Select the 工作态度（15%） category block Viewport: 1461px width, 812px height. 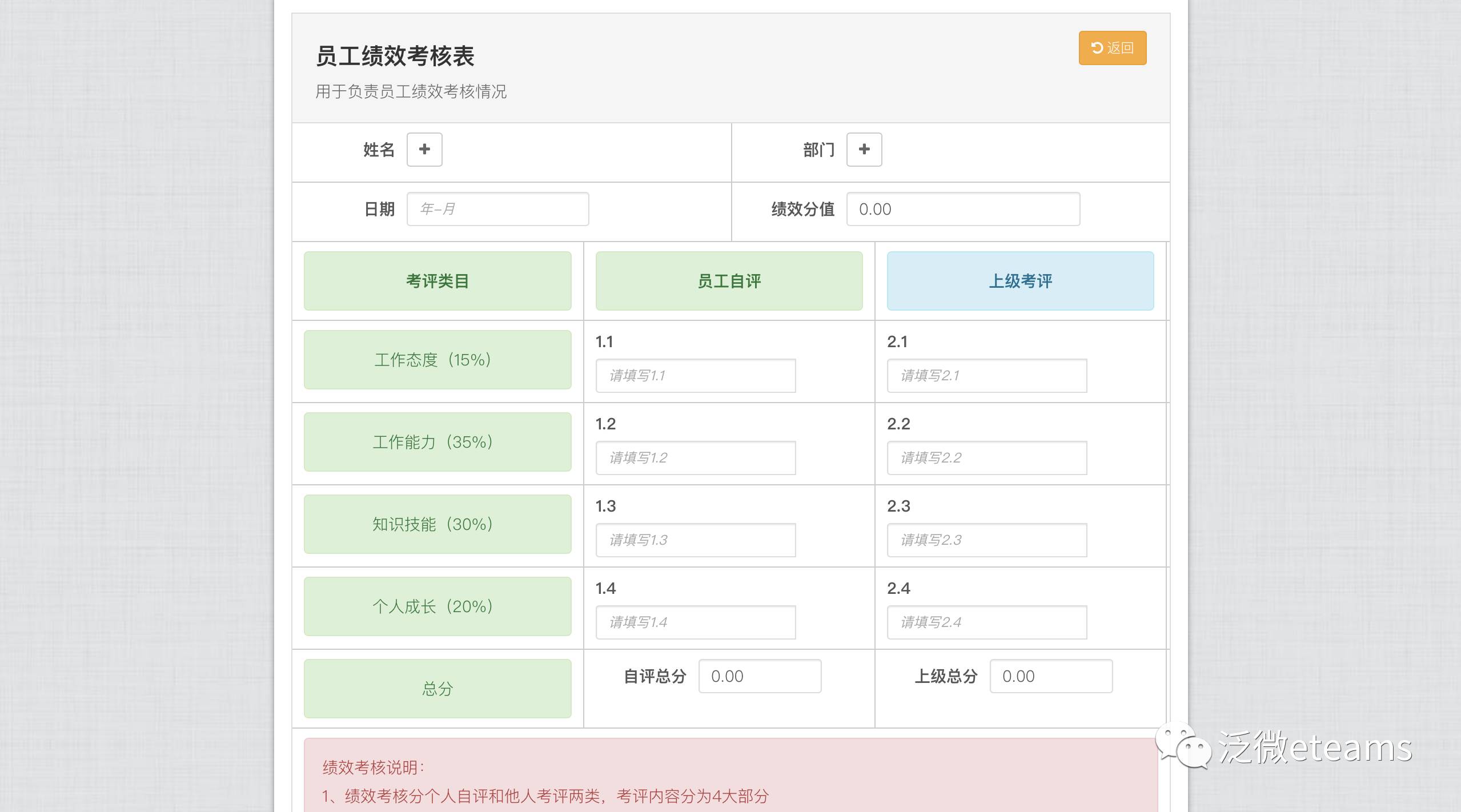(437, 360)
